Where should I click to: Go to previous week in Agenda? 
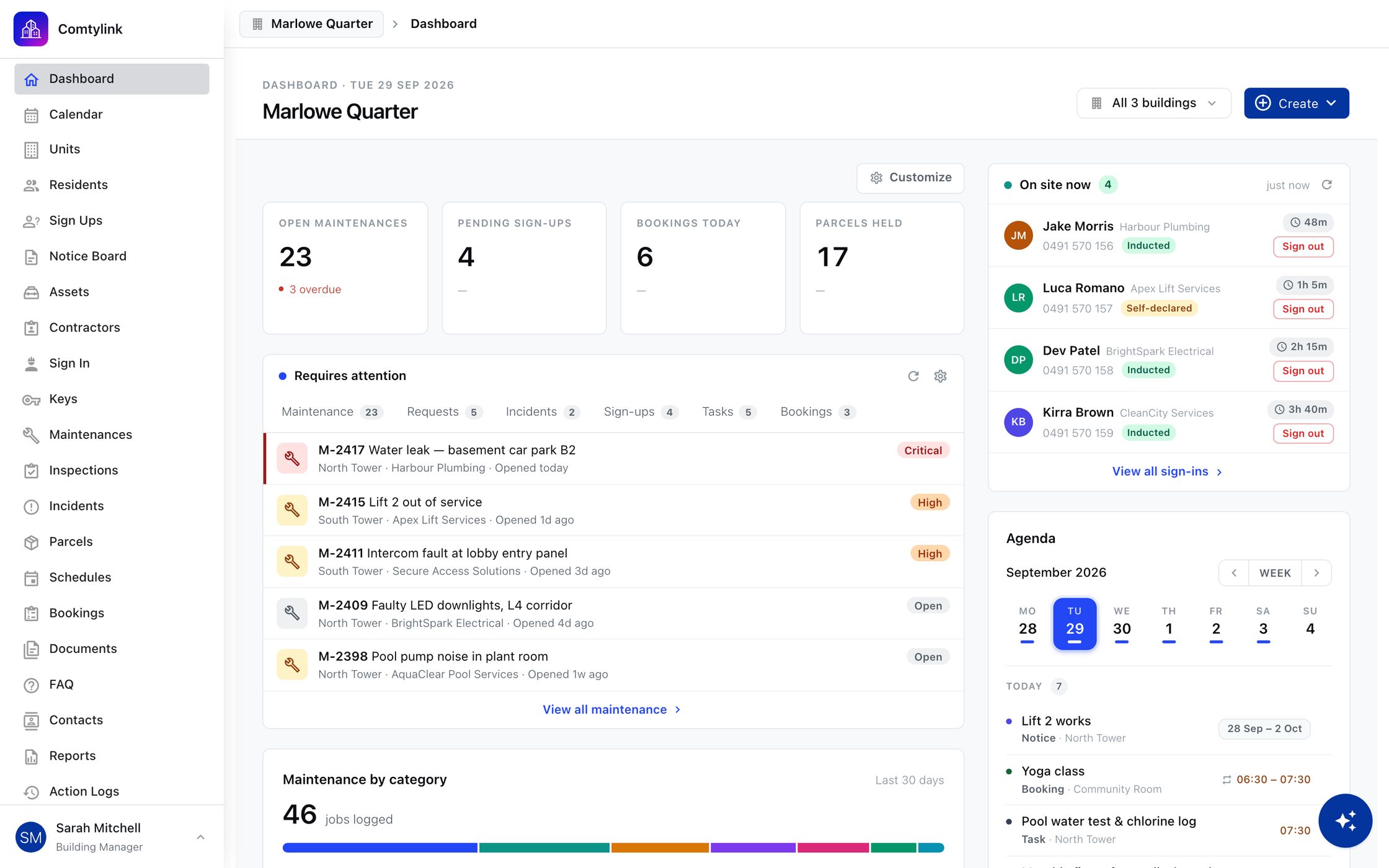coord(1234,573)
